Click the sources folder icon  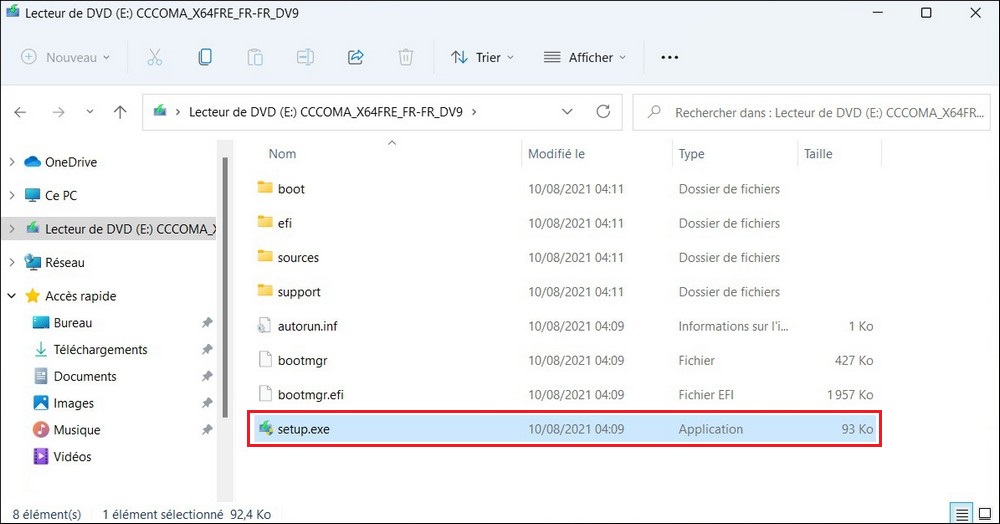pos(265,256)
